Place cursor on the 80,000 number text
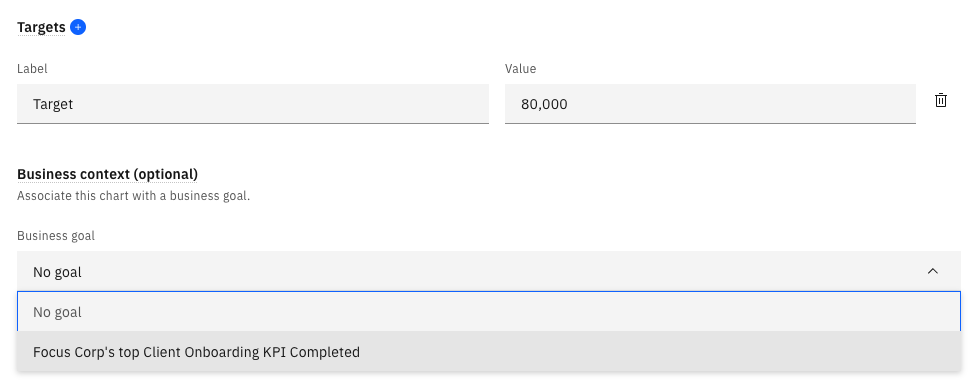This screenshot has height=392, width=977. (544, 104)
